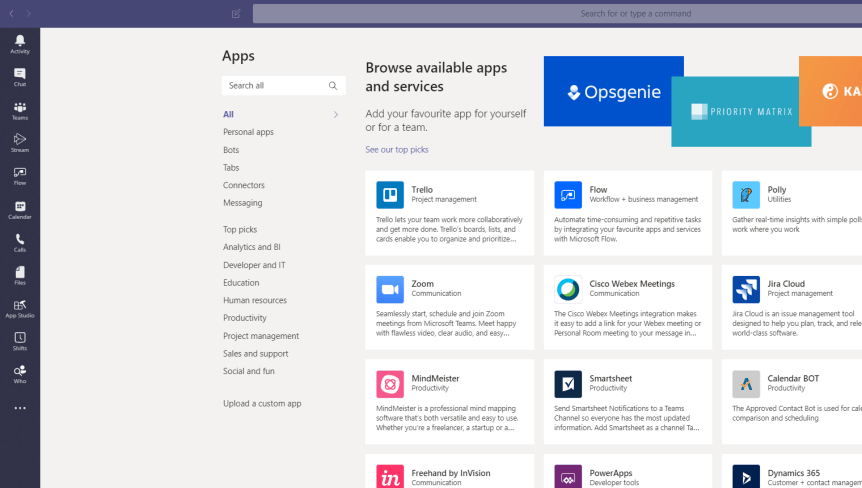Navigate back using the back arrow

click(x=12, y=14)
